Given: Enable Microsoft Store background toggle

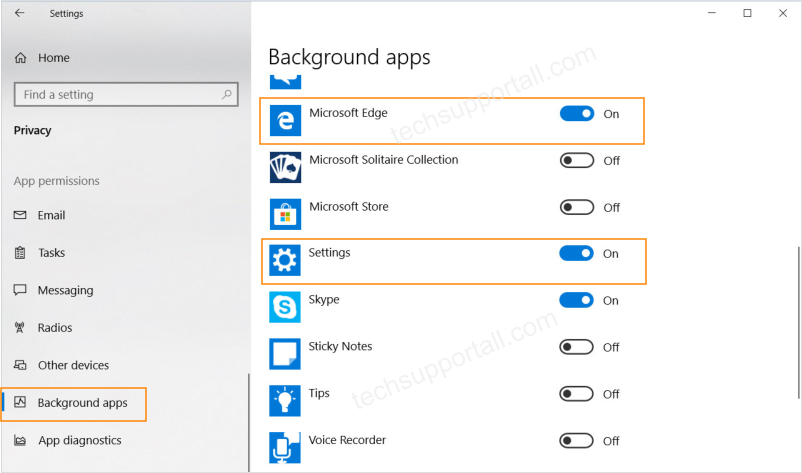Looking at the screenshot, I should point(577,208).
